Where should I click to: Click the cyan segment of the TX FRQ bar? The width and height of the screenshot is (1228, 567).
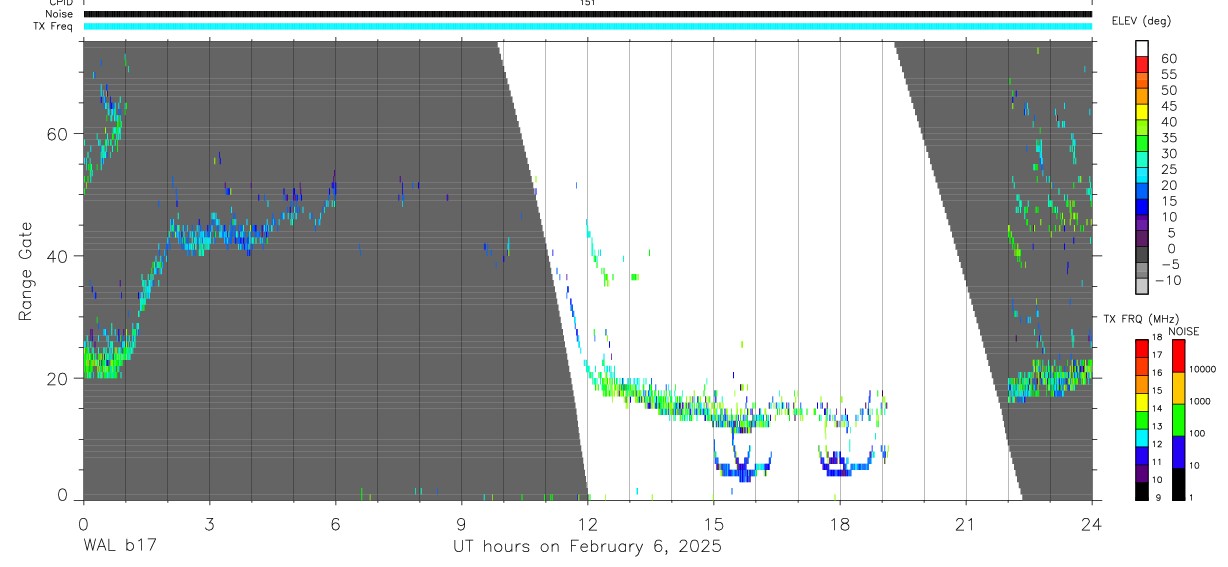pos(1141,437)
